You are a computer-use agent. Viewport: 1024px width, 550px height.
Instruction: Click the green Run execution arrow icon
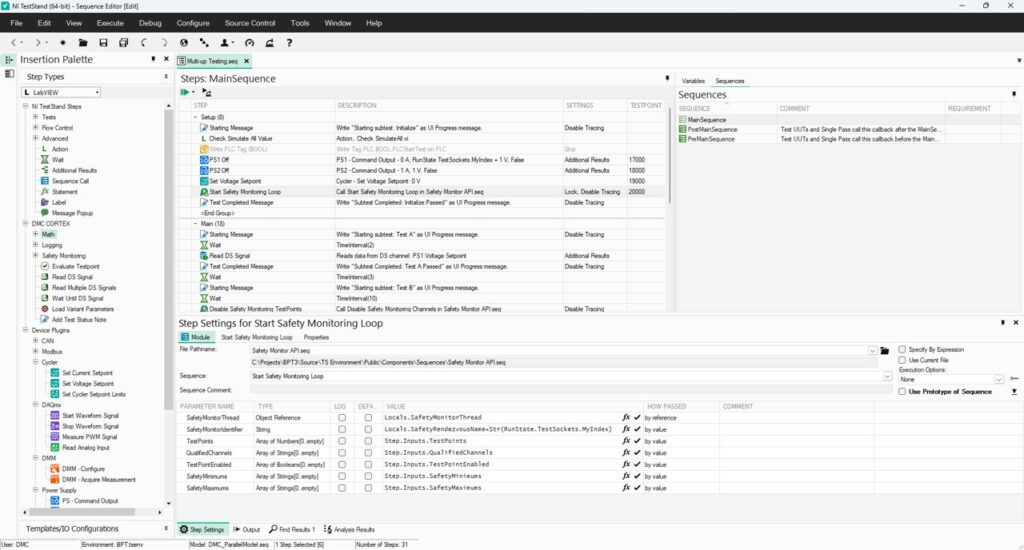185,93
